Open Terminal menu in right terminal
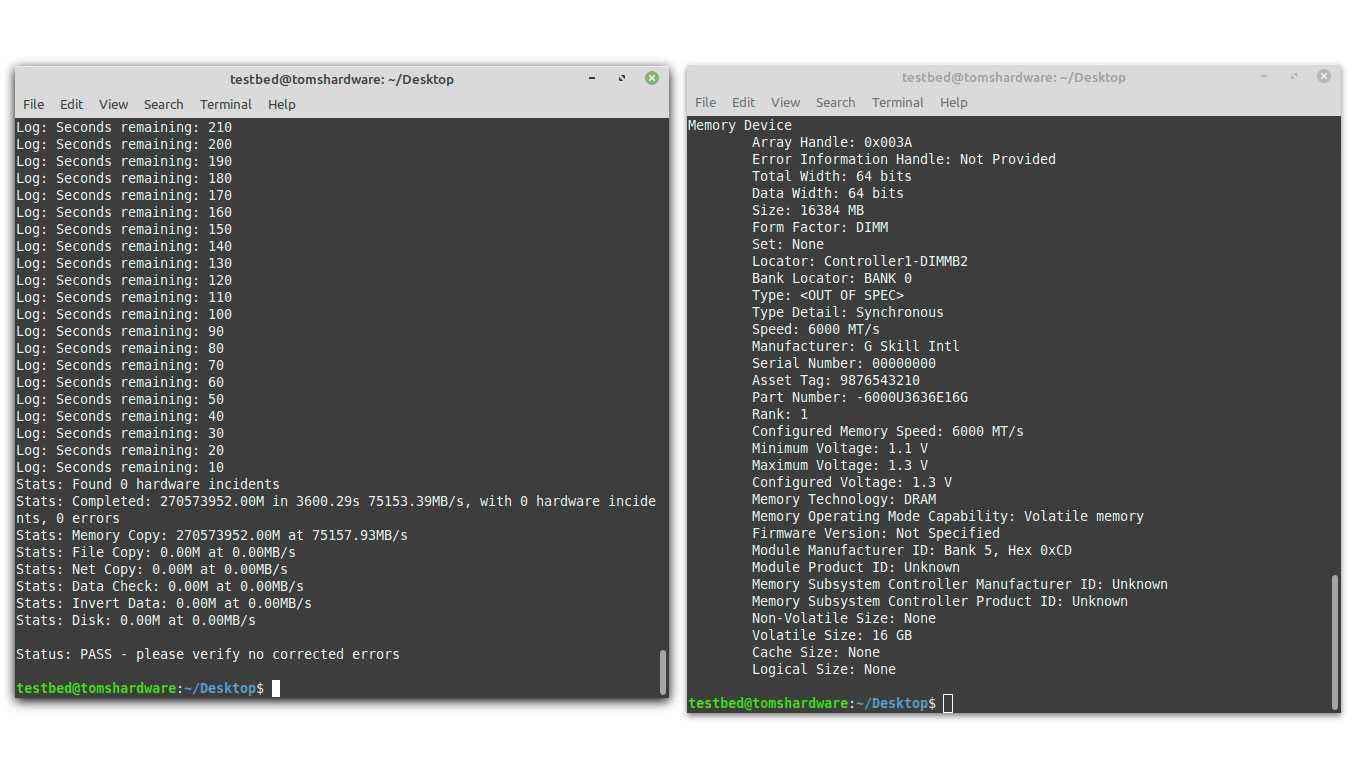This screenshot has width=1356, height=763. point(898,102)
